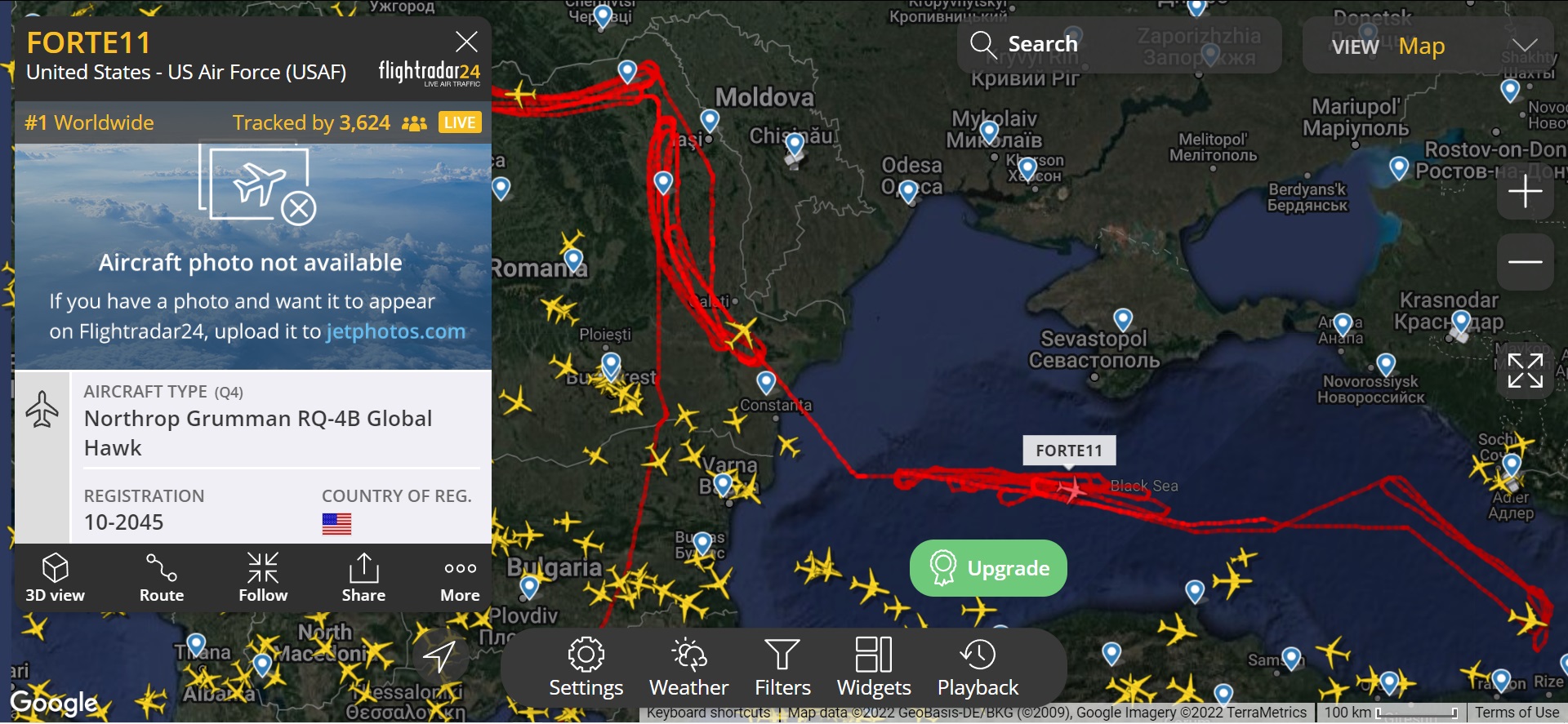Open the 3D view cube icon
Image resolution: width=1568 pixels, height=724 pixels.
coord(55,577)
